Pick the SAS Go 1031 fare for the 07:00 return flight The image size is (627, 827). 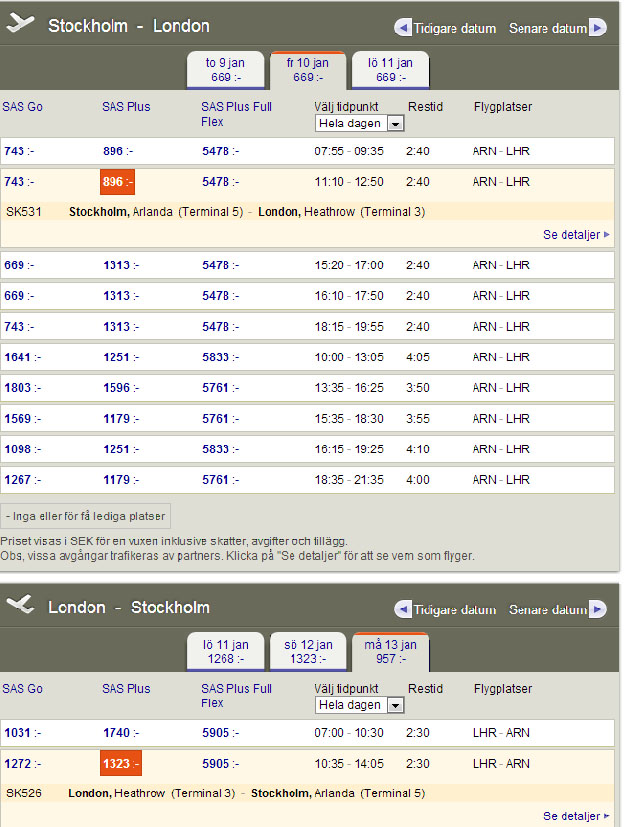pyautogui.click(x=17, y=733)
